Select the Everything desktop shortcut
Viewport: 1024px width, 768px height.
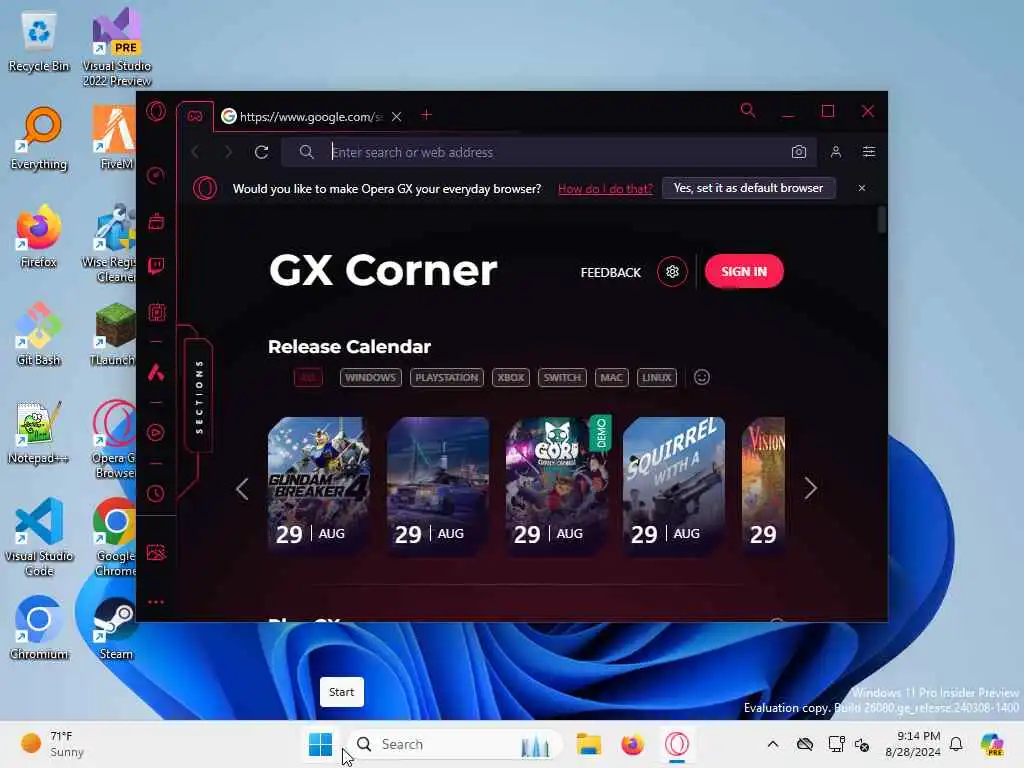(x=39, y=139)
